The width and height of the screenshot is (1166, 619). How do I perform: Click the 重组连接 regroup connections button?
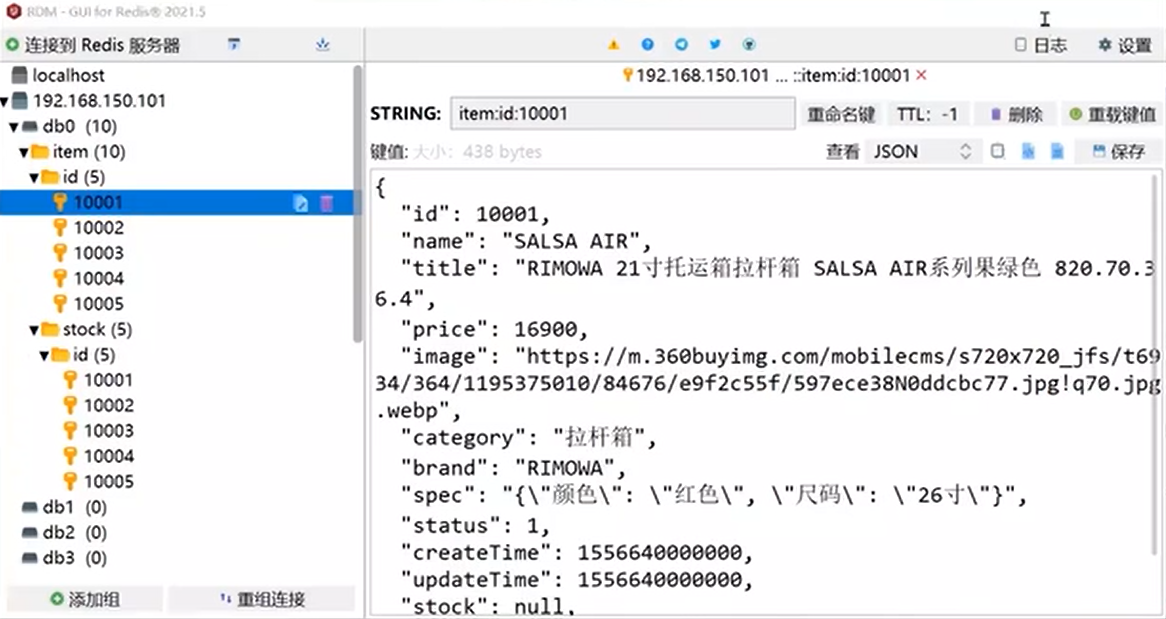tap(262, 599)
